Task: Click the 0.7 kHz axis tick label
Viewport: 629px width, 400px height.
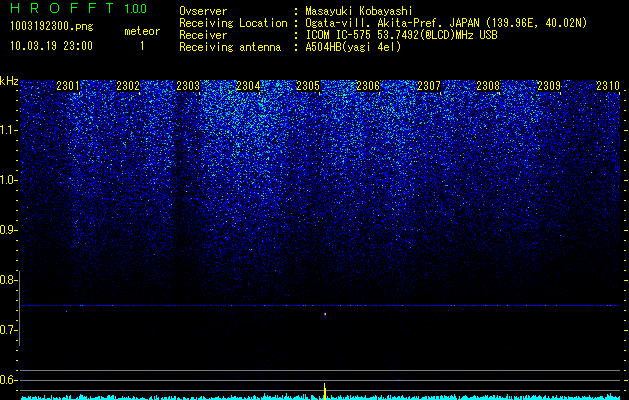Action: click(8, 330)
